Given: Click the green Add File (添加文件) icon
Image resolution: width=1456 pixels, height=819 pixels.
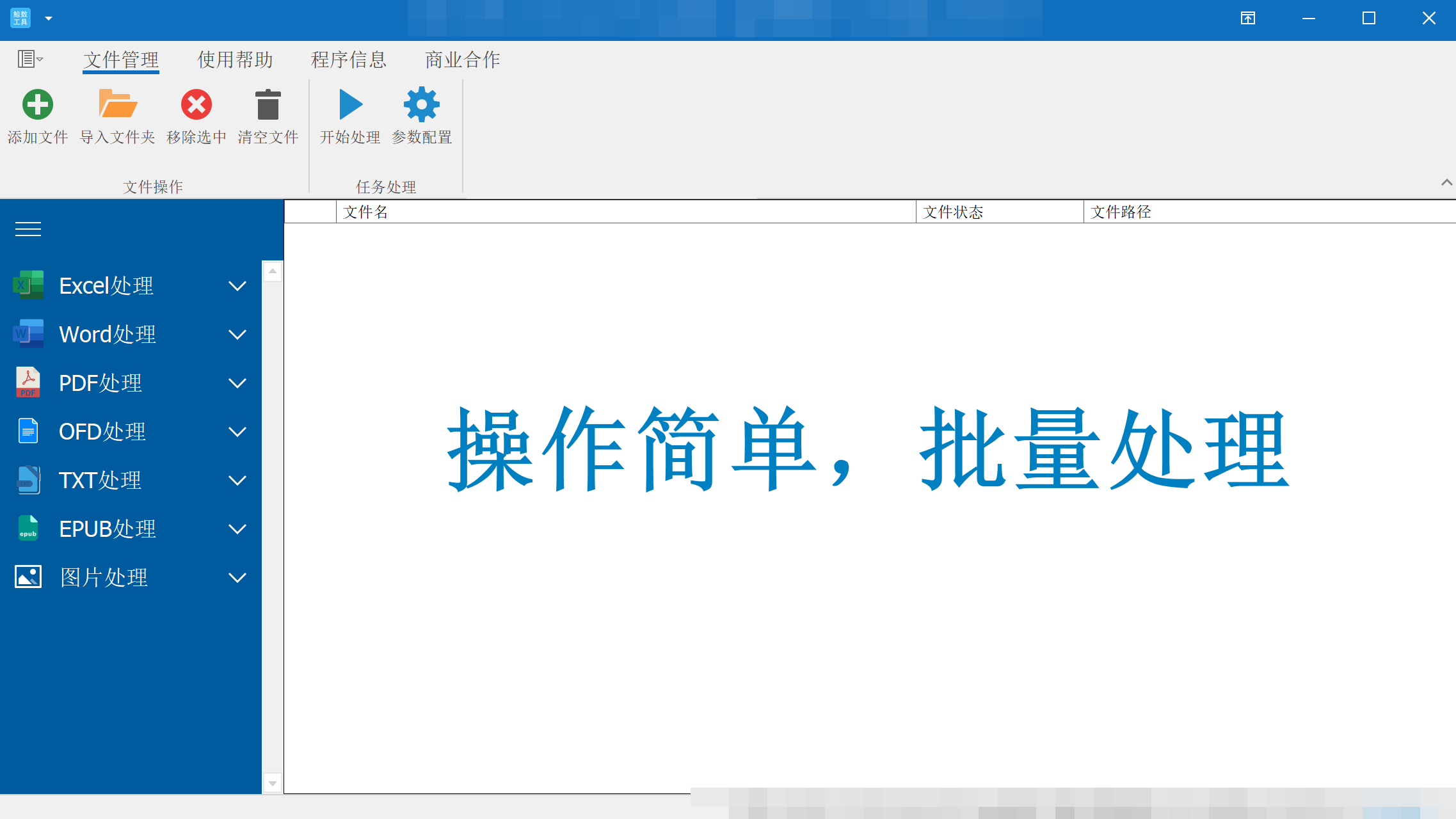Looking at the screenshot, I should (38, 104).
